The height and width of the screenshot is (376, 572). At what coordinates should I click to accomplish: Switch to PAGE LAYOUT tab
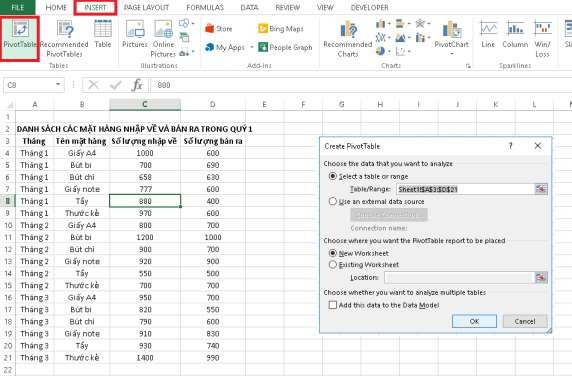(x=146, y=7)
